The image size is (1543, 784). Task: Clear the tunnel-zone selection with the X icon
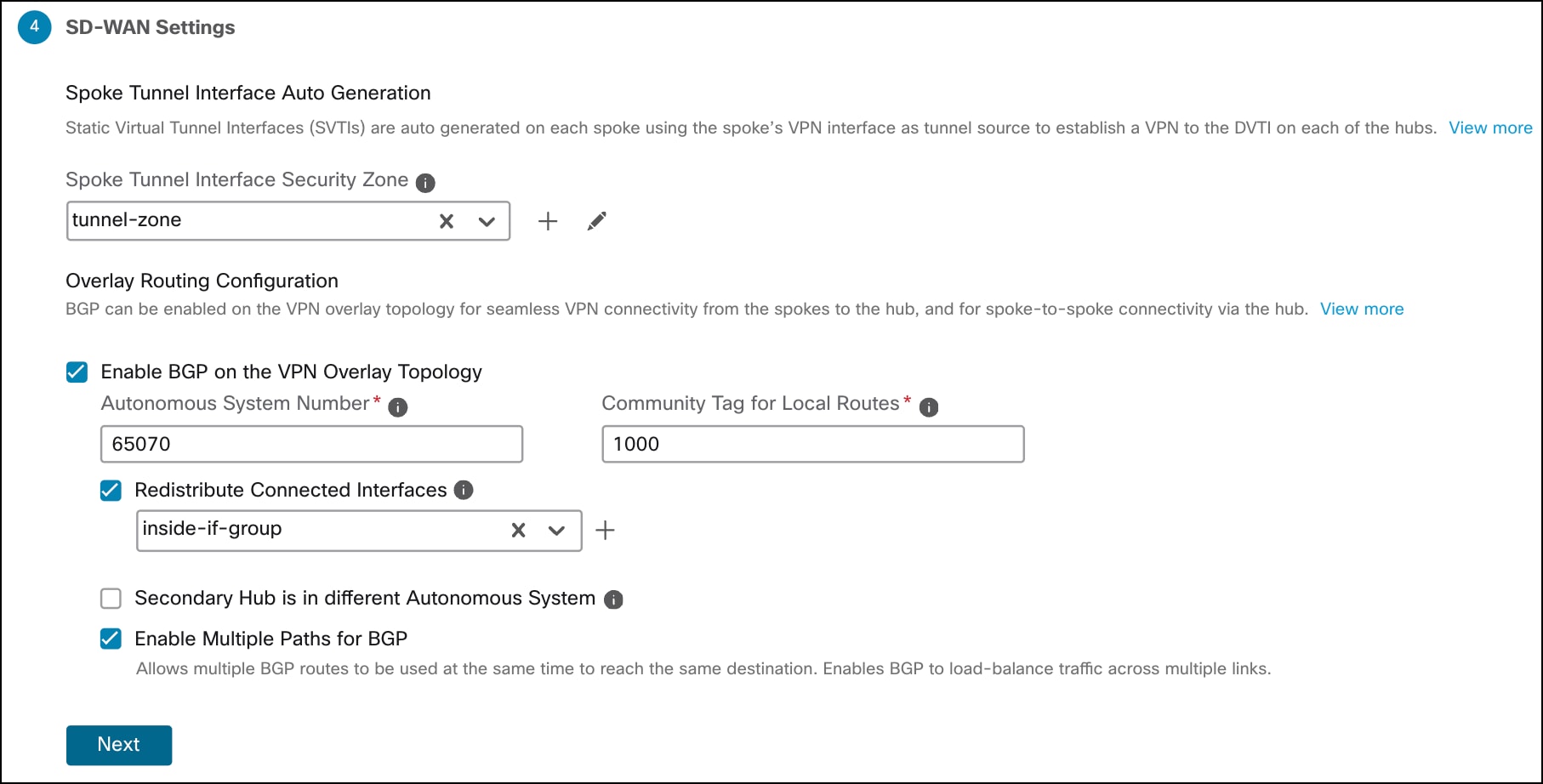click(x=446, y=221)
